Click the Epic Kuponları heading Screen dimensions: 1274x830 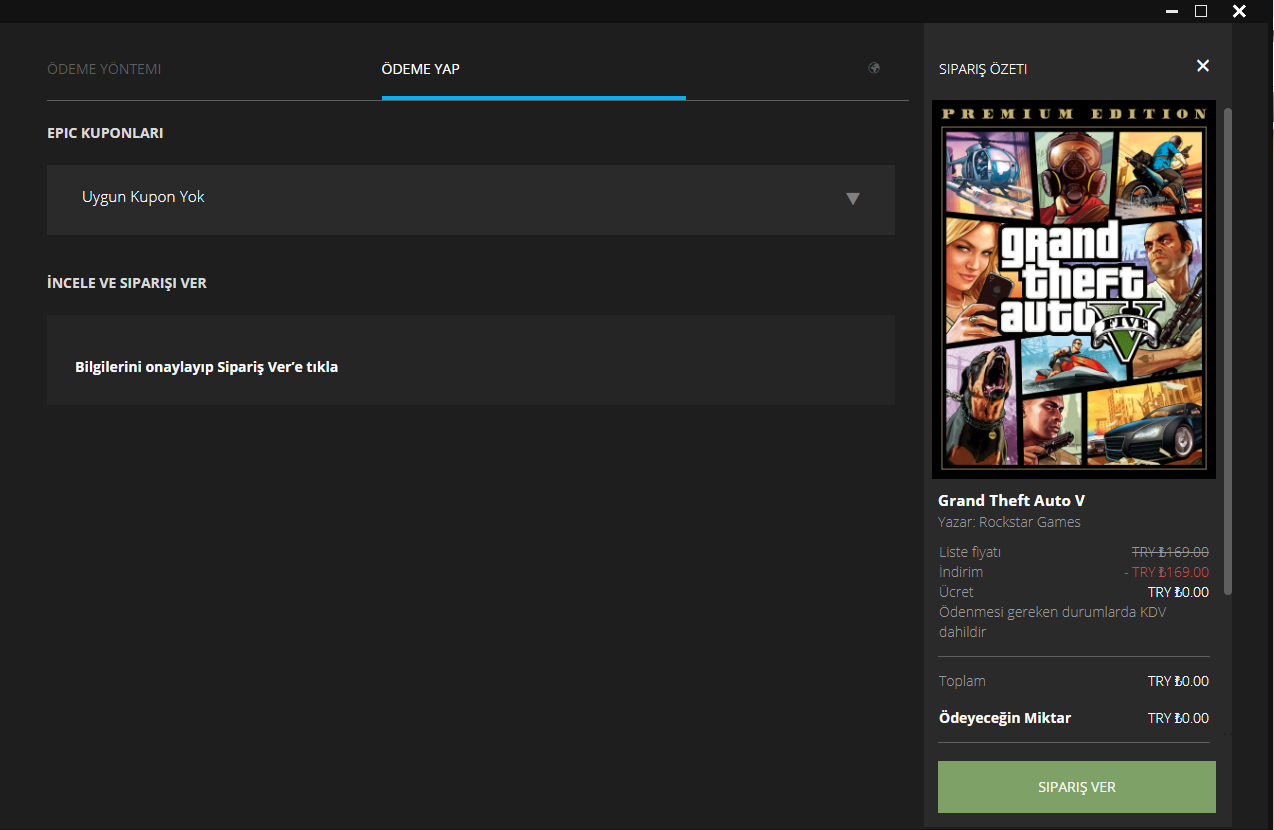coord(105,133)
